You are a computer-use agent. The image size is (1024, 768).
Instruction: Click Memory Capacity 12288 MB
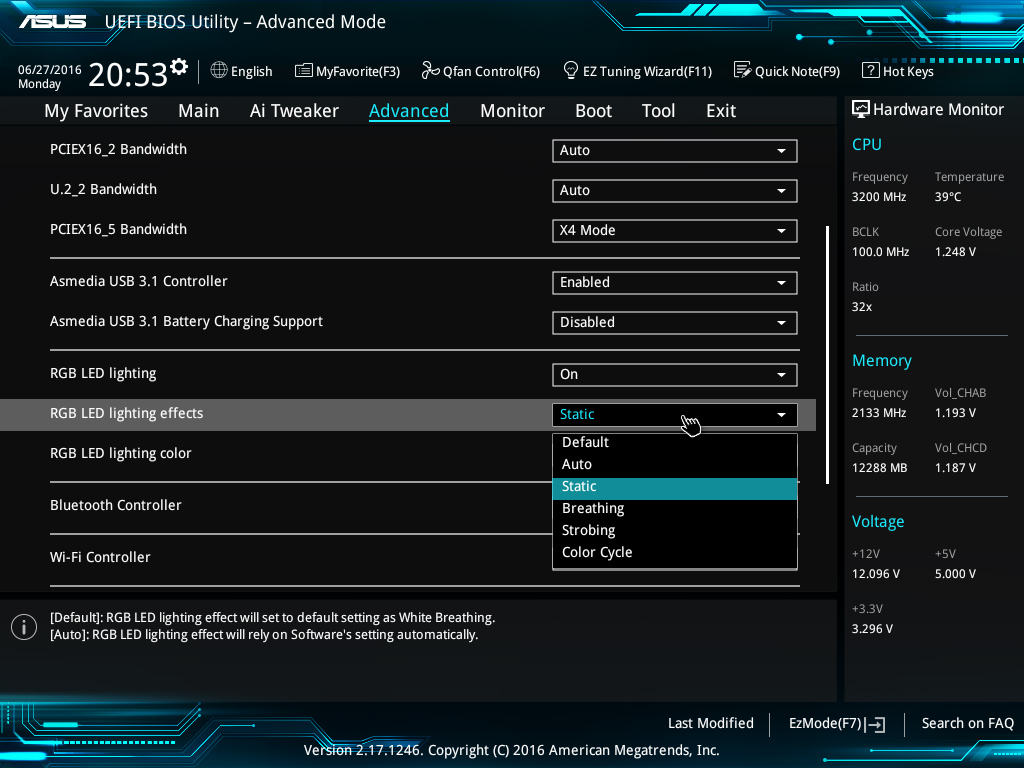[x=880, y=468]
